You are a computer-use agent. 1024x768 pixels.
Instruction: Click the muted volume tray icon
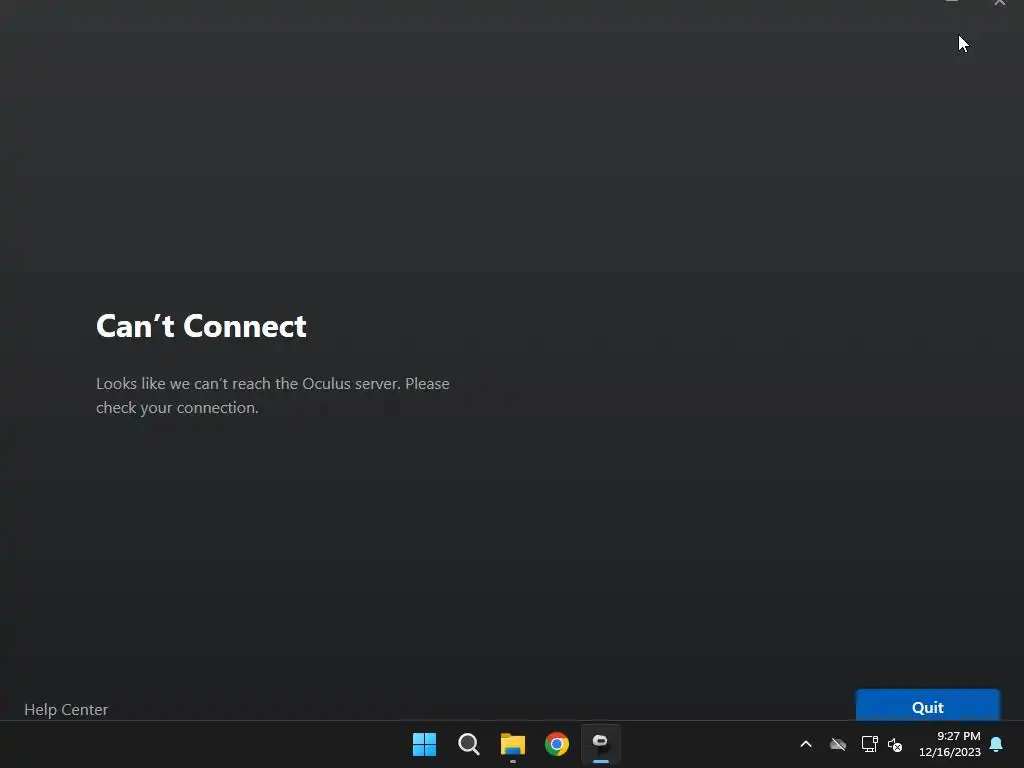click(895, 744)
